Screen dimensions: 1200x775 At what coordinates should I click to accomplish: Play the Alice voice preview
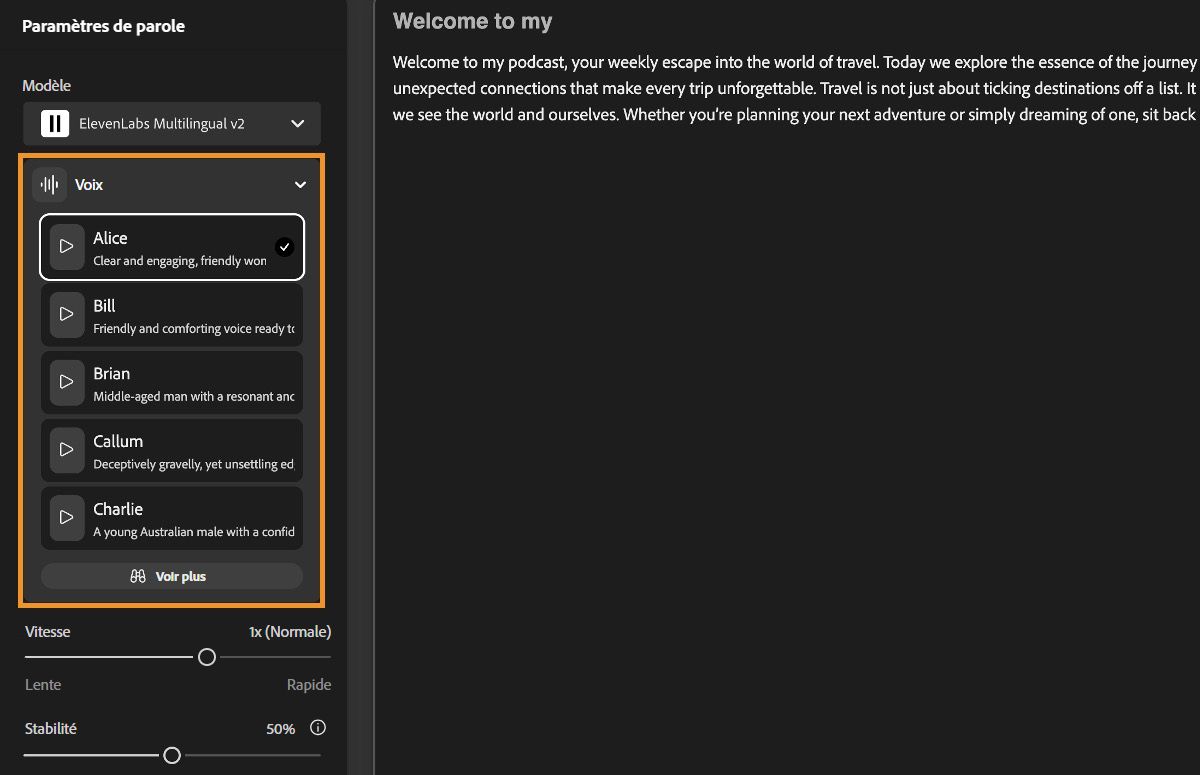point(67,246)
